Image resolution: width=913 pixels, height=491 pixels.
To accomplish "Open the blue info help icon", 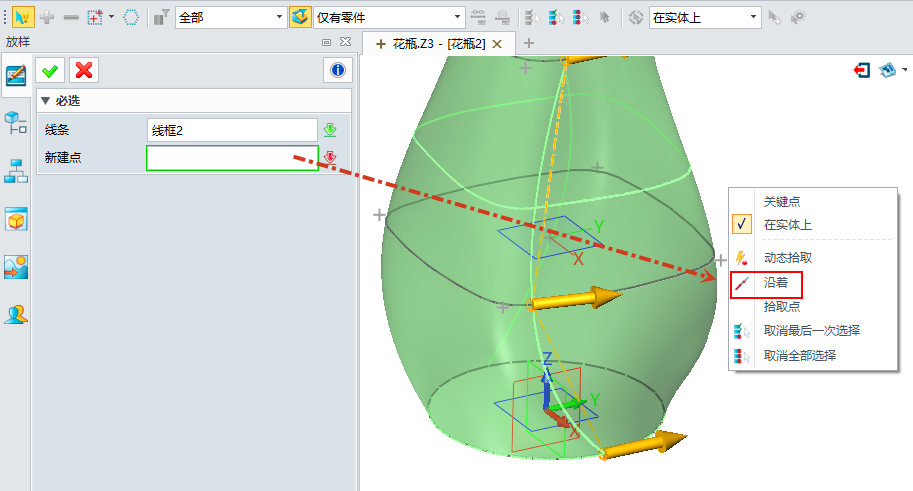I will (337, 69).
